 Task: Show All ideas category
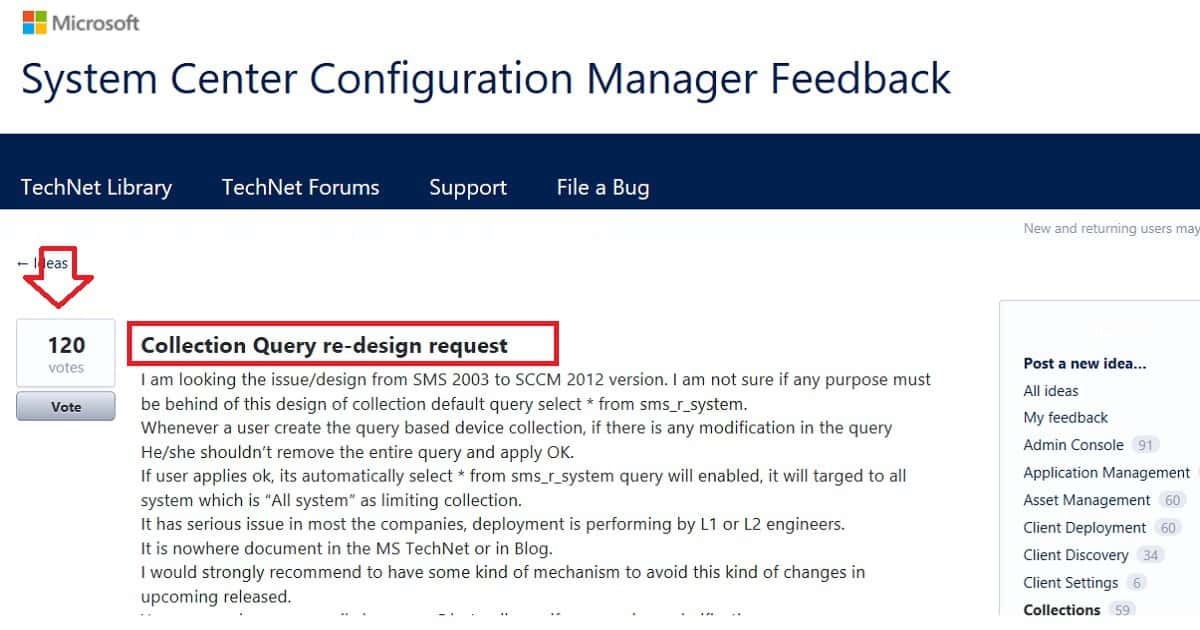pyautogui.click(x=1051, y=391)
